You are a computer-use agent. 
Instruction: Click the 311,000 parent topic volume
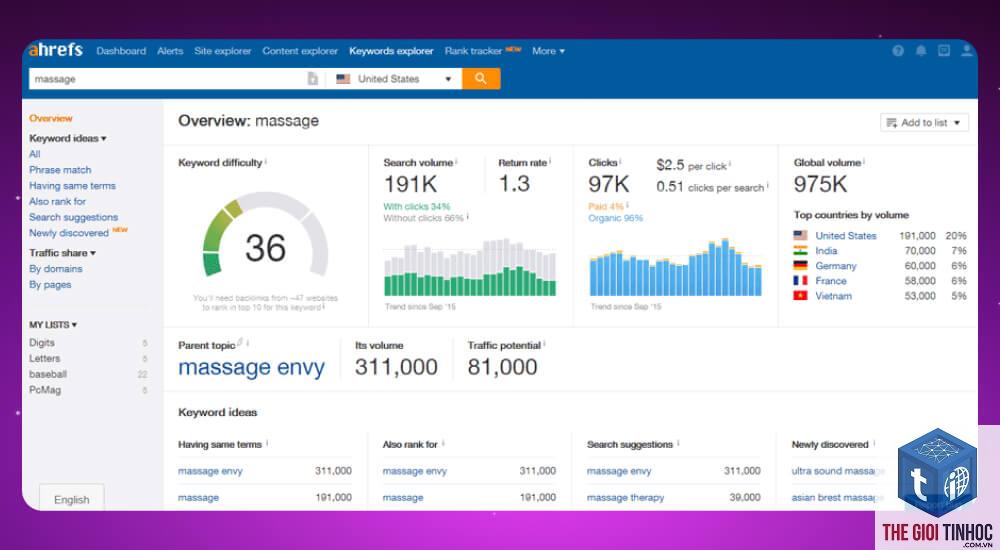(x=396, y=367)
